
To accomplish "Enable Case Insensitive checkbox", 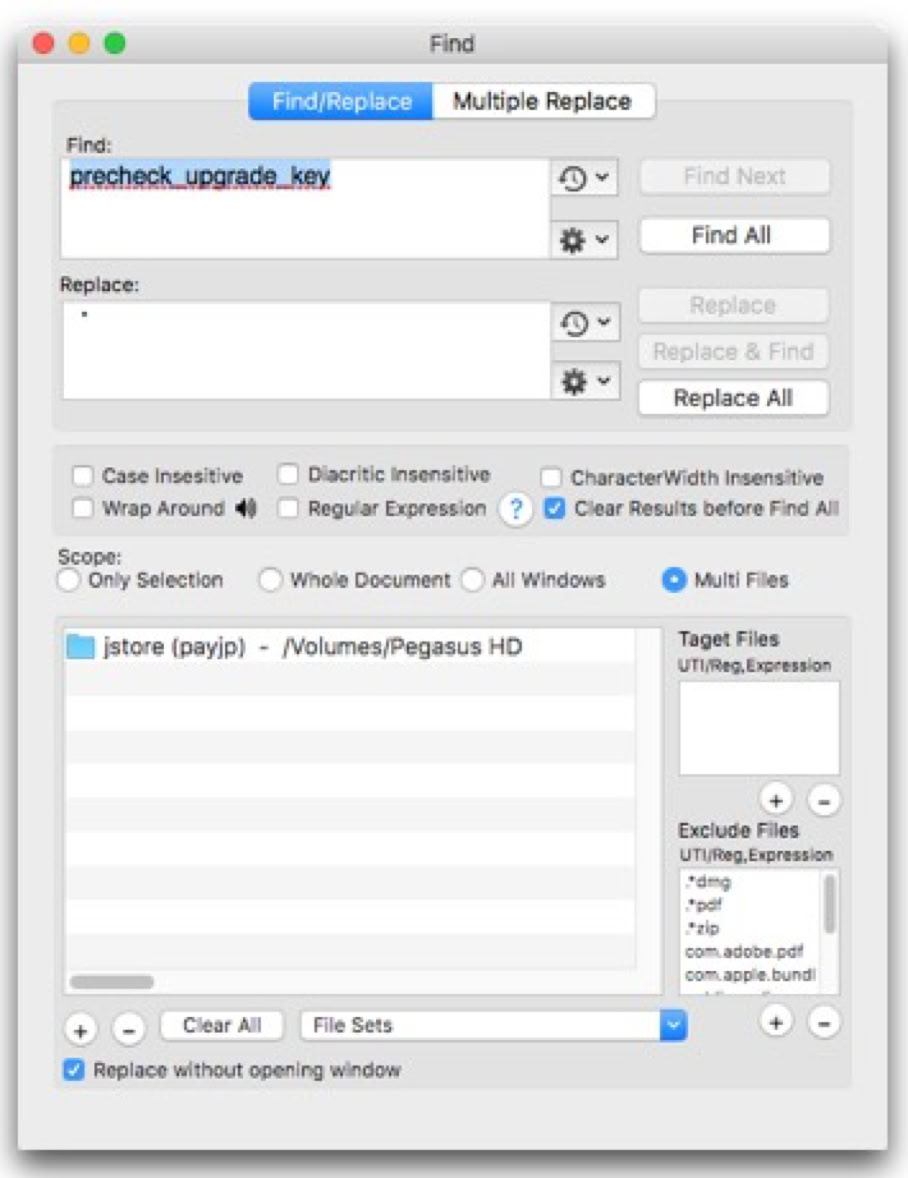I will [84, 476].
